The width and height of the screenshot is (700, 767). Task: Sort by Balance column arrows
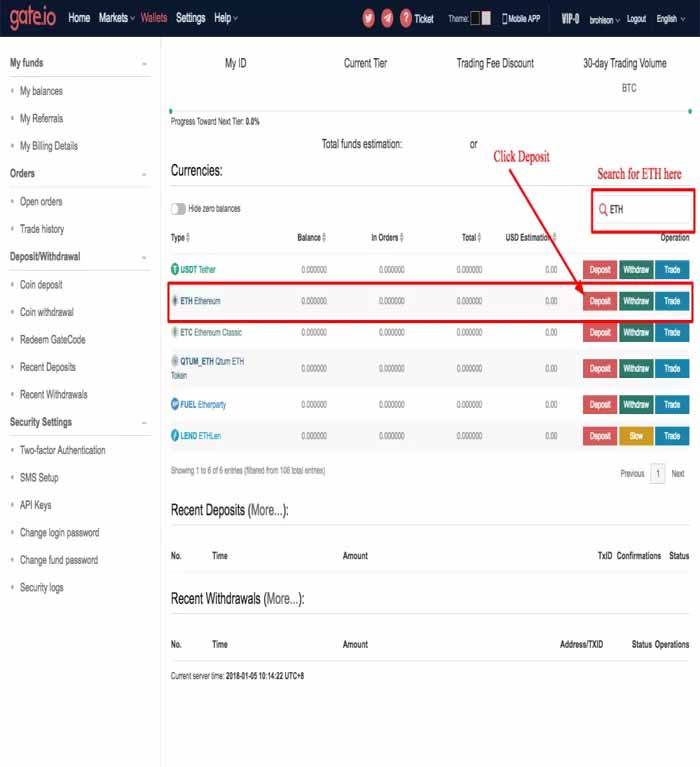click(x=324, y=238)
